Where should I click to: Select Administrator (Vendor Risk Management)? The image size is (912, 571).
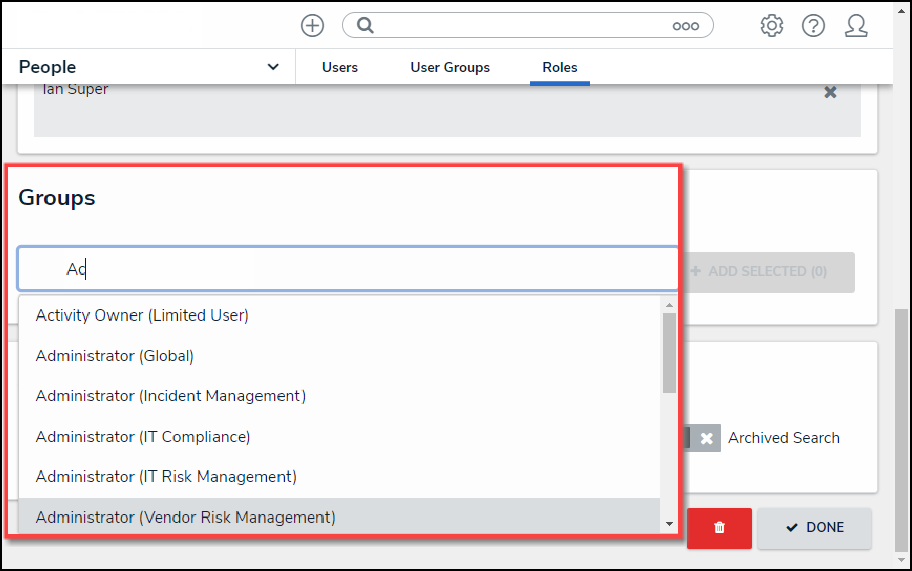click(x=186, y=517)
